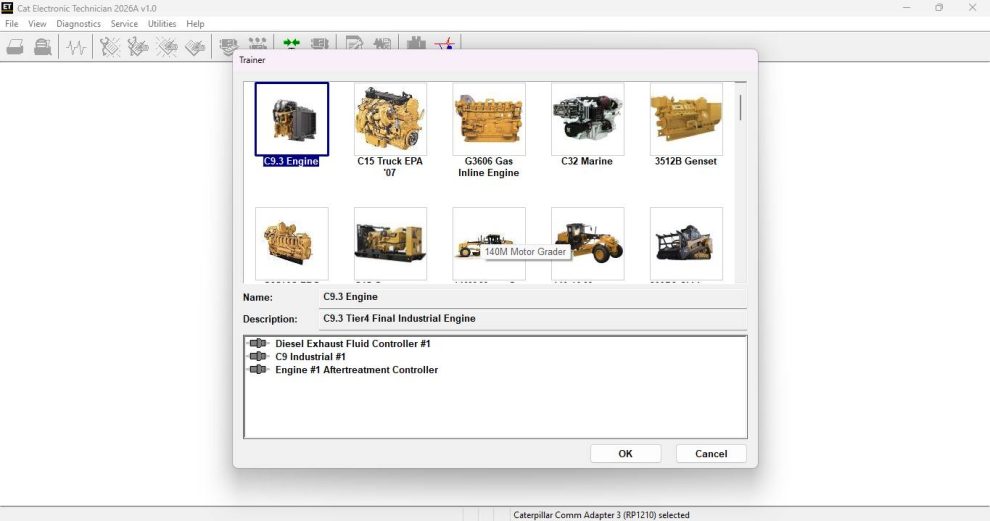Select the C9.3 Engine thumbnail
The height and width of the screenshot is (521, 990).
coord(292,119)
